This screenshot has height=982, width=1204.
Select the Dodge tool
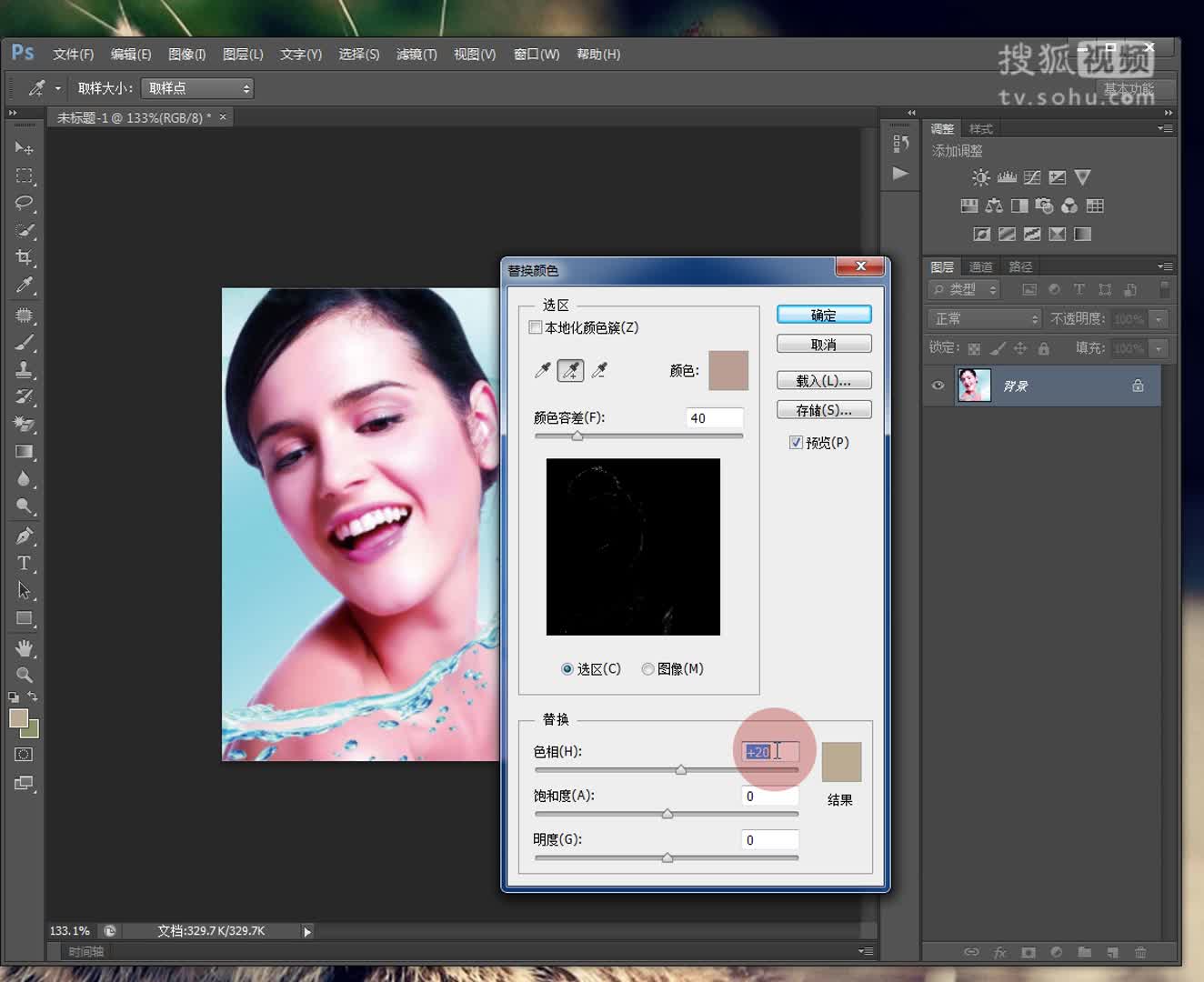point(24,506)
